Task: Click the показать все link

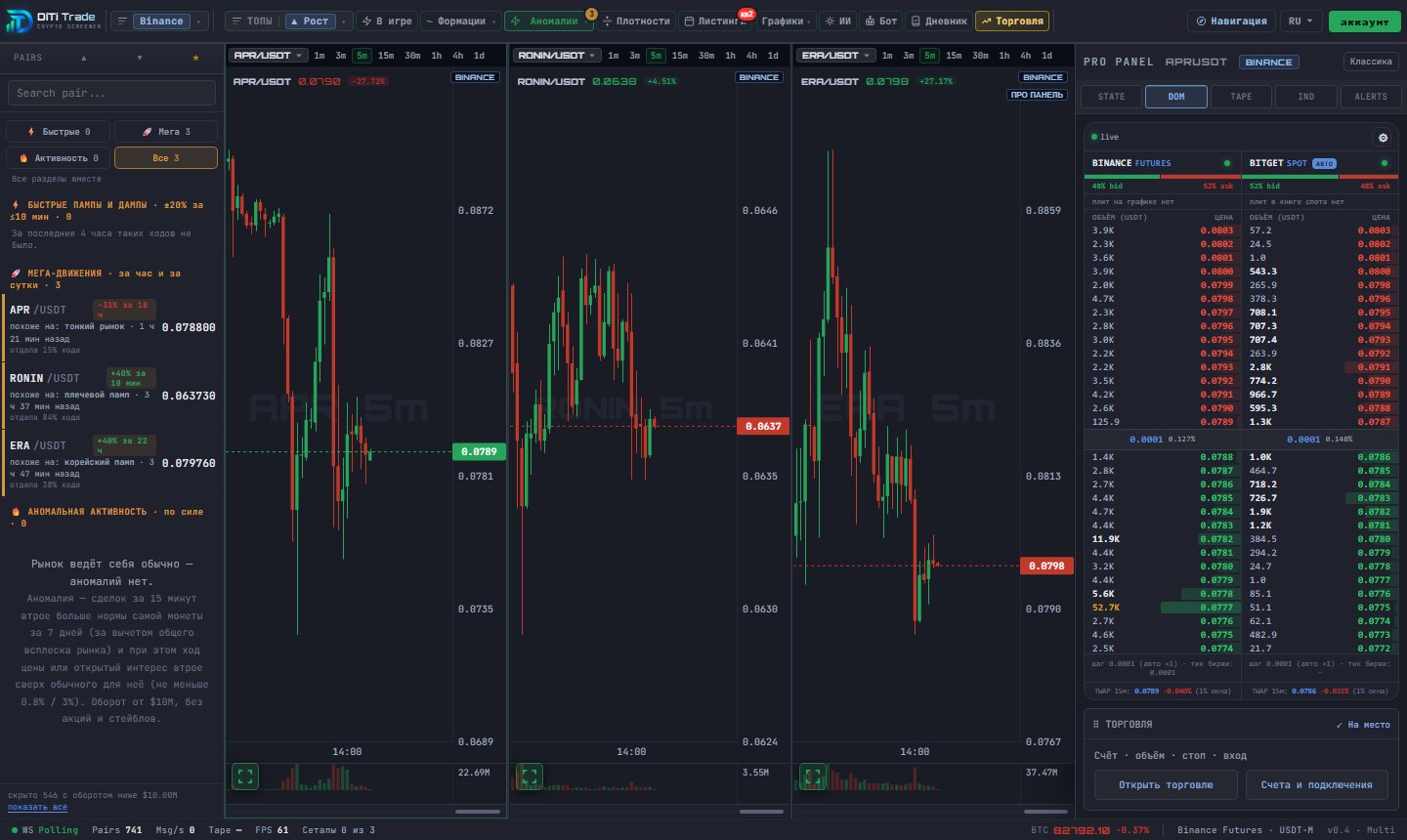Action: [37, 808]
